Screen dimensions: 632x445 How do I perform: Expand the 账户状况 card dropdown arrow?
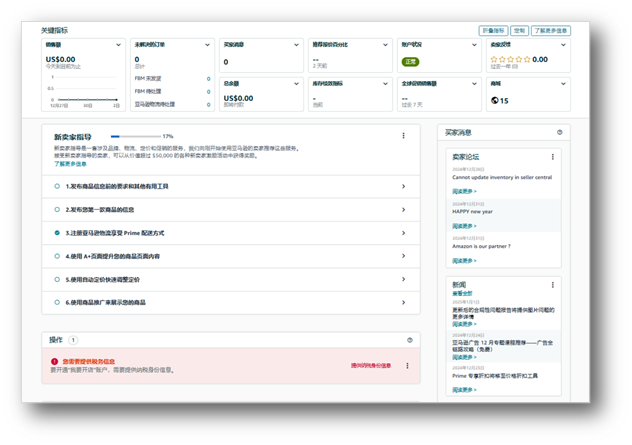click(474, 45)
